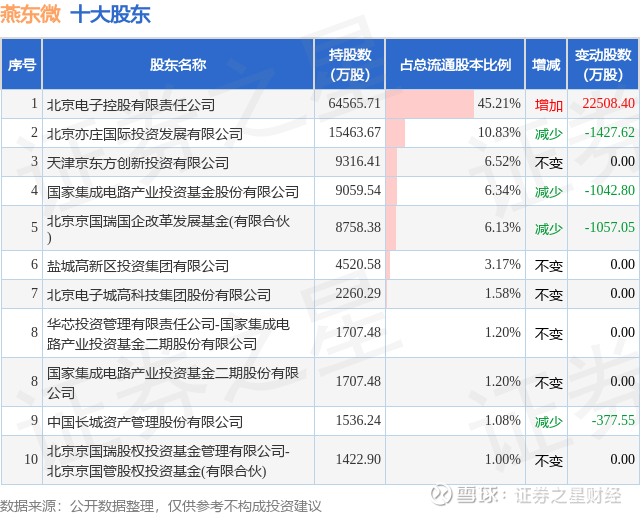The height and width of the screenshot is (515, 640).
Task: Click holdings value 9059.54
Action: [358, 191]
